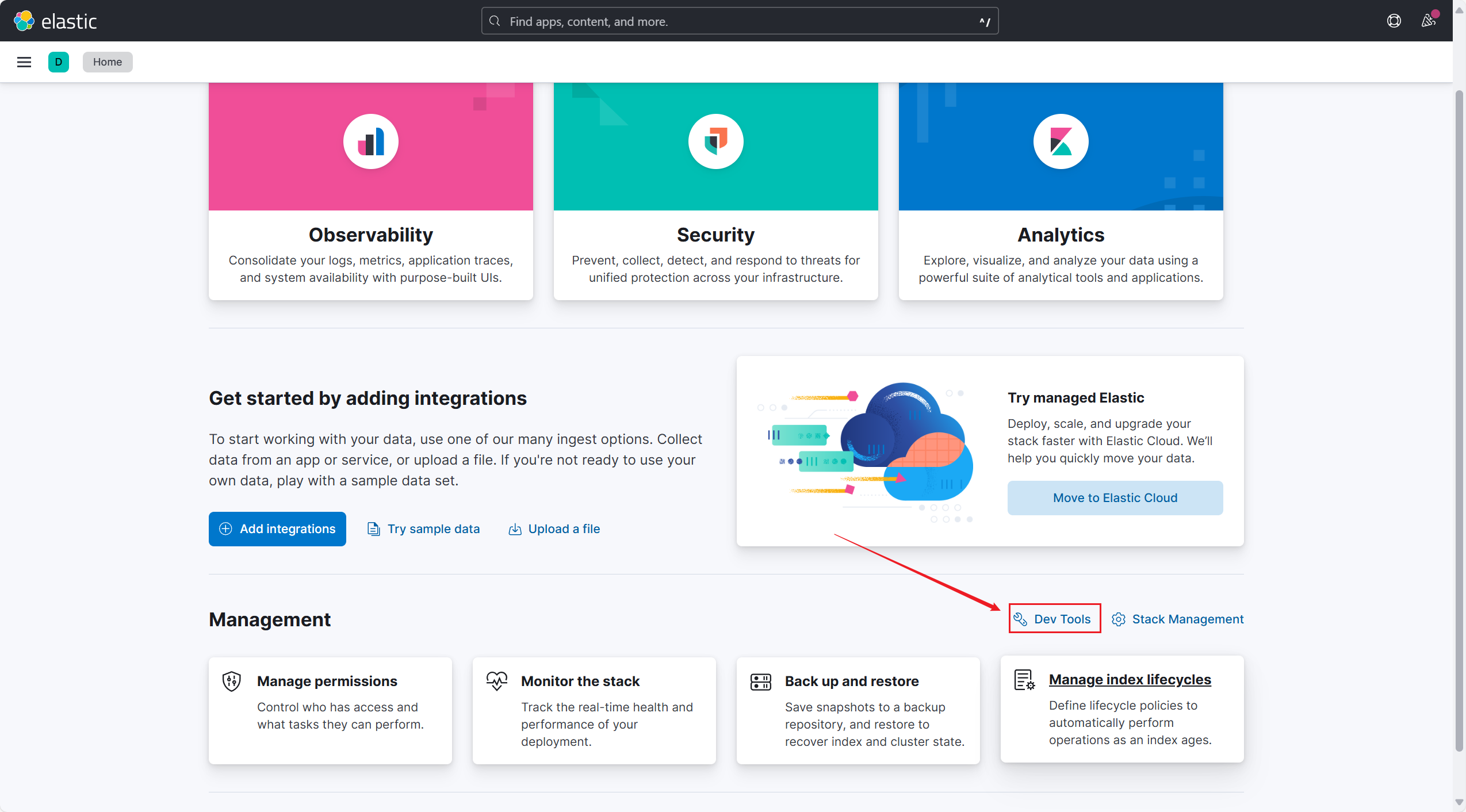Open the D space selector avatar
The width and height of the screenshot is (1466, 812).
(58, 62)
